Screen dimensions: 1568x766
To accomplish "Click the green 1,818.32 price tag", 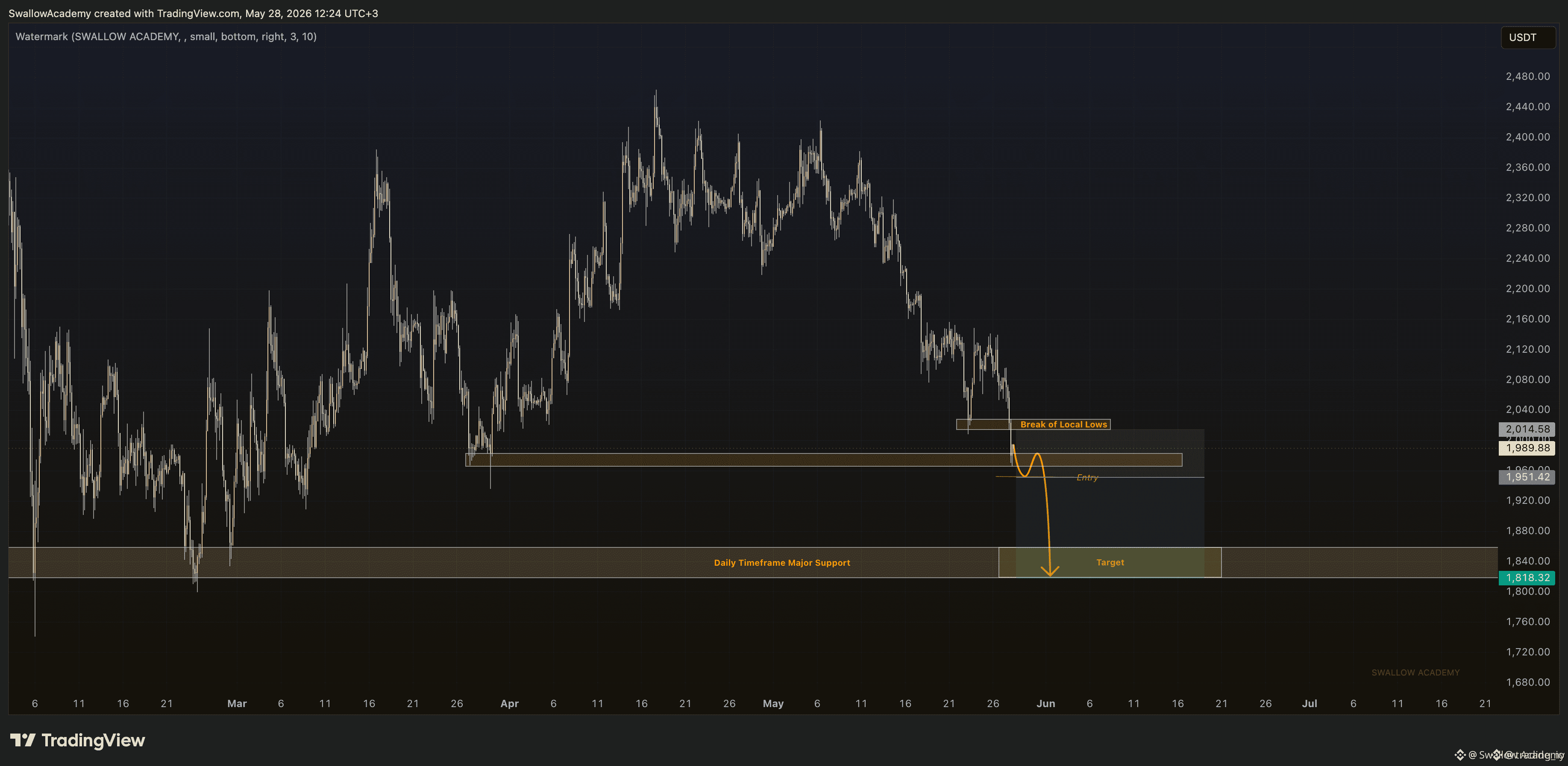I will 1527,577.
